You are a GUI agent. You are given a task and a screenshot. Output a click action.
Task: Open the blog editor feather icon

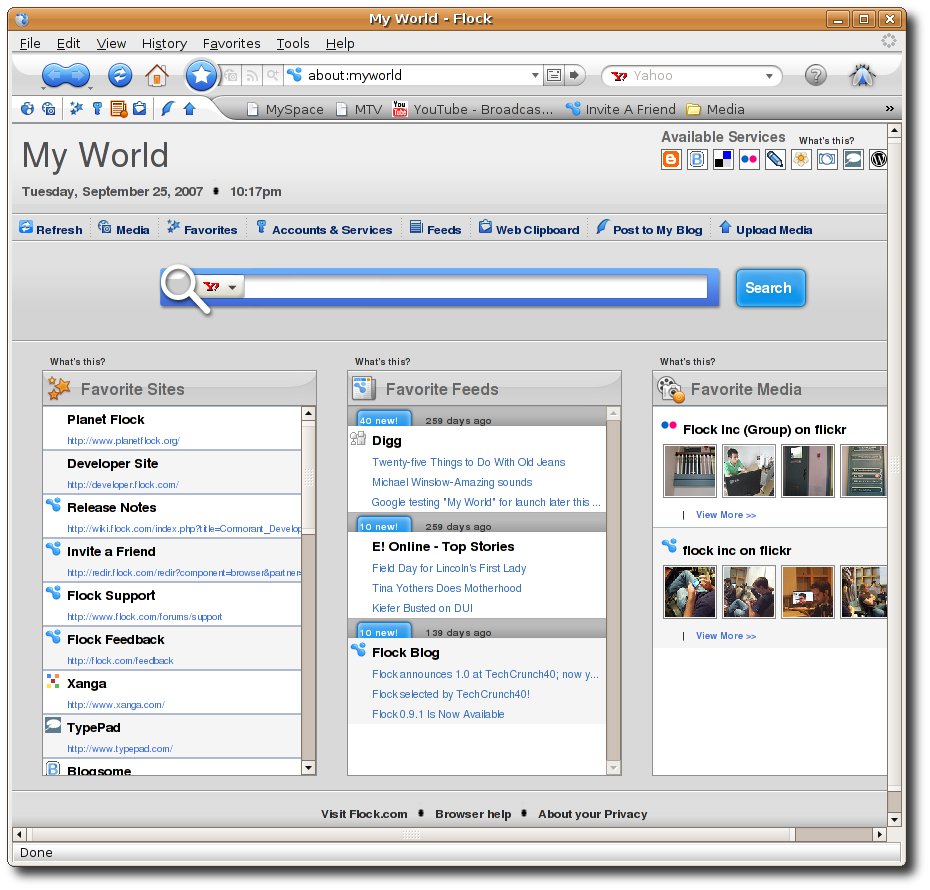[x=168, y=109]
